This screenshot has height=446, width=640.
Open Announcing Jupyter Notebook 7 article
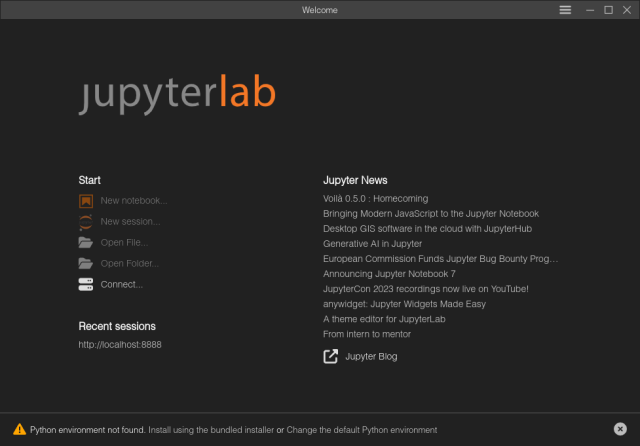389,274
